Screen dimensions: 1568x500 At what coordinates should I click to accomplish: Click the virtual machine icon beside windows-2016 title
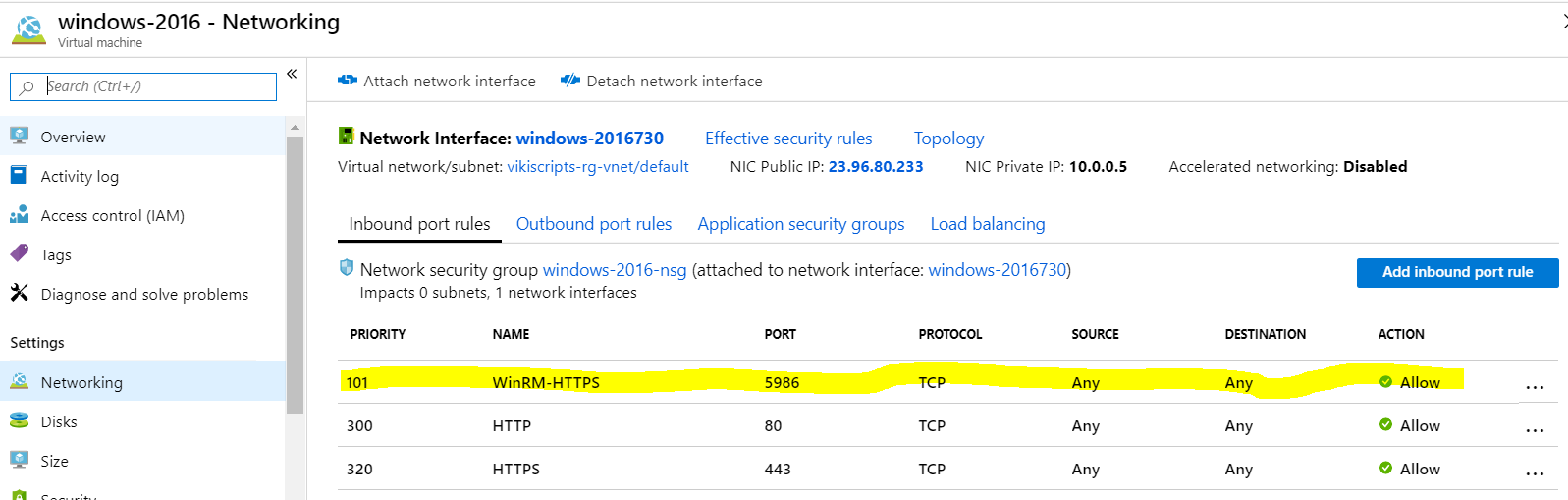tap(28, 29)
